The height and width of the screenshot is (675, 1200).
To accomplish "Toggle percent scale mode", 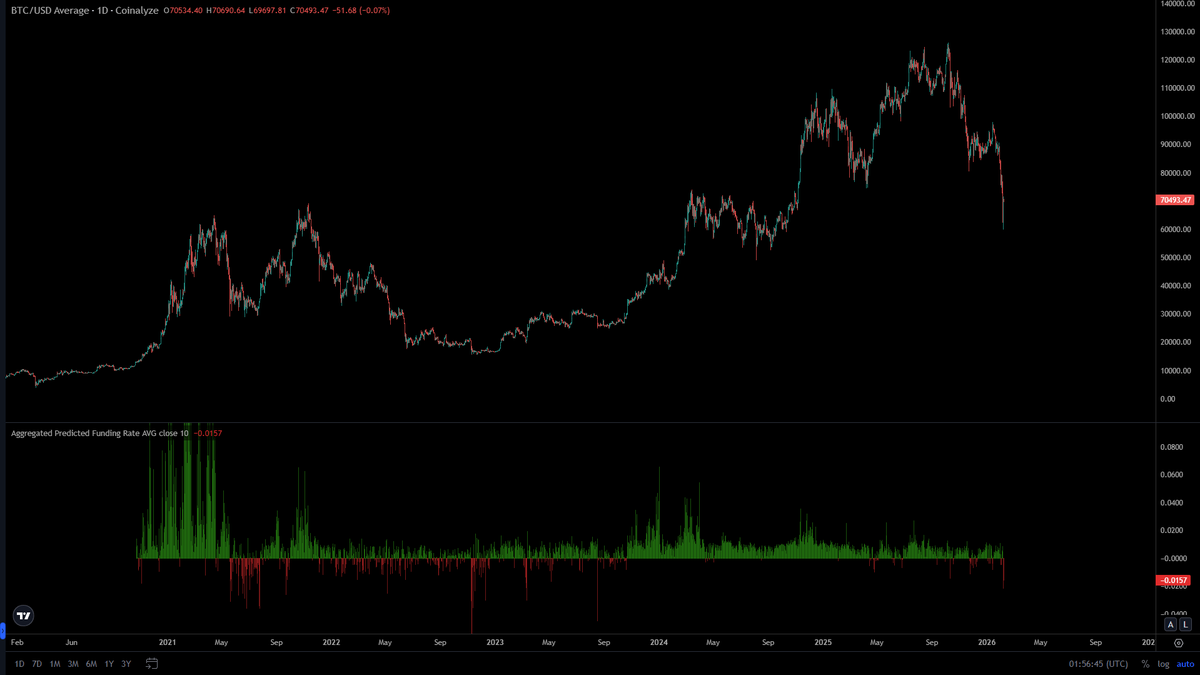I will click(1145, 664).
